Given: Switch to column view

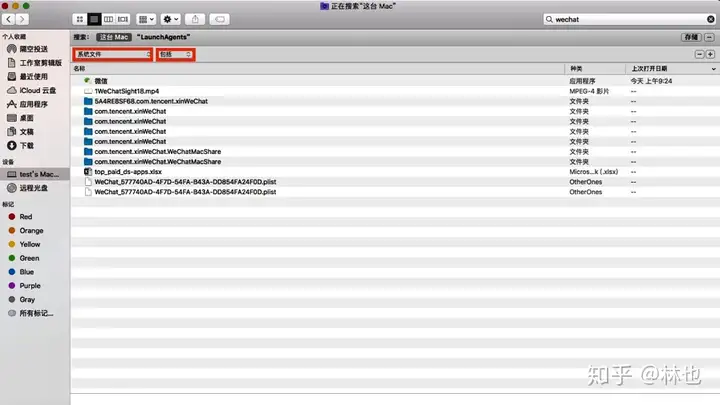Looking at the screenshot, I should click(x=108, y=19).
